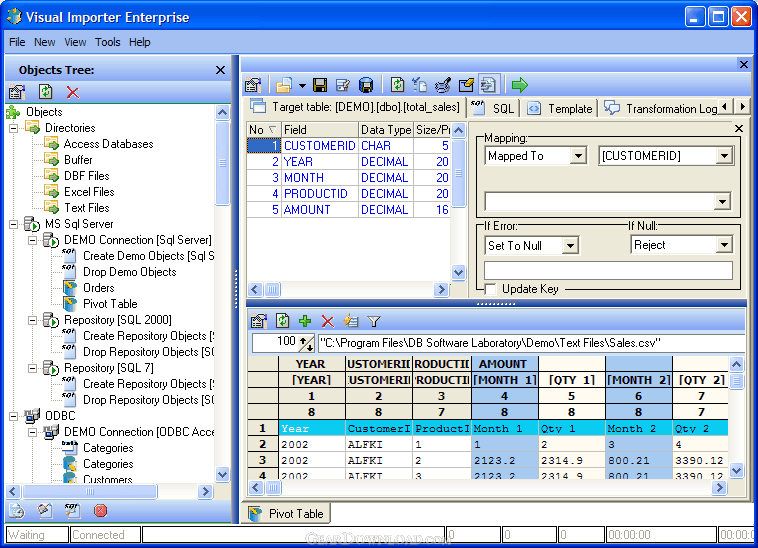Switch to the Transformation Log tab
This screenshot has height=548, width=758.
(x=660, y=108)
